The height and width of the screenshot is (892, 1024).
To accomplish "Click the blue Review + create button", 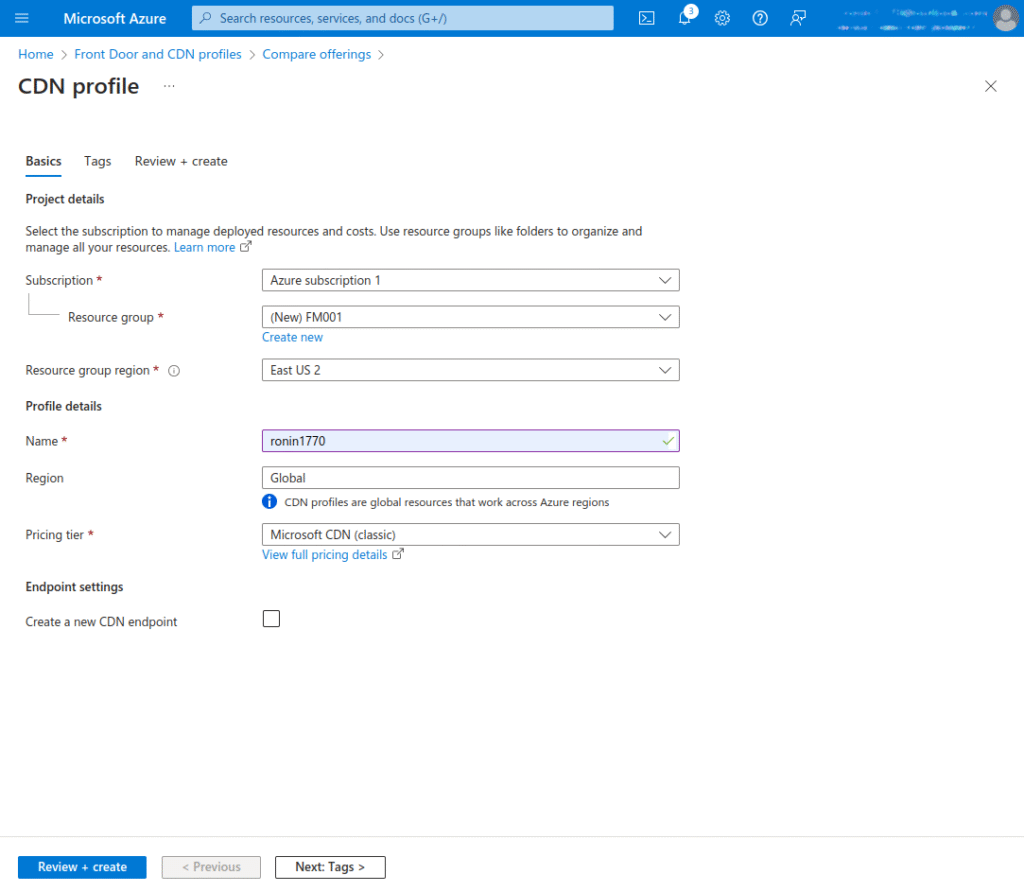I will (82, 867).
